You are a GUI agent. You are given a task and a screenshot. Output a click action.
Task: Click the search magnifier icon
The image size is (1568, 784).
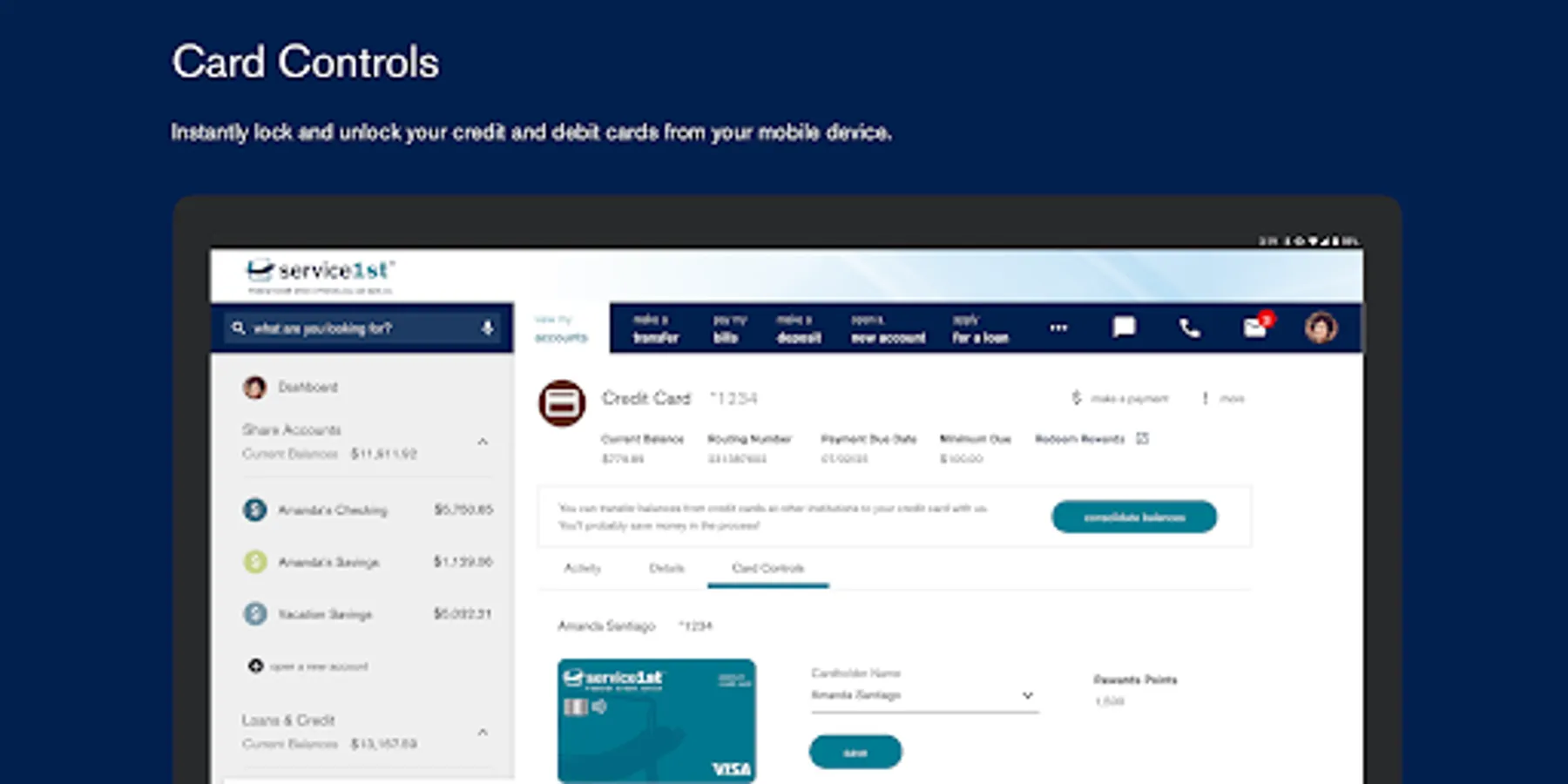click(x=238, y=328)
